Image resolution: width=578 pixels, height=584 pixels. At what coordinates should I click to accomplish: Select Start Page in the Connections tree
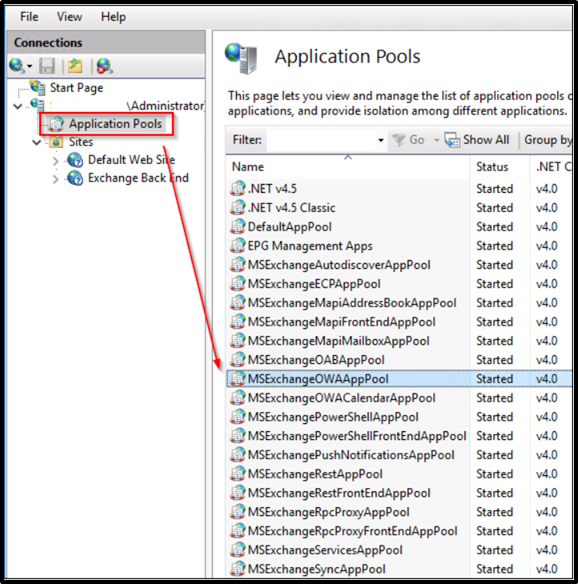(x=76, y=88)
